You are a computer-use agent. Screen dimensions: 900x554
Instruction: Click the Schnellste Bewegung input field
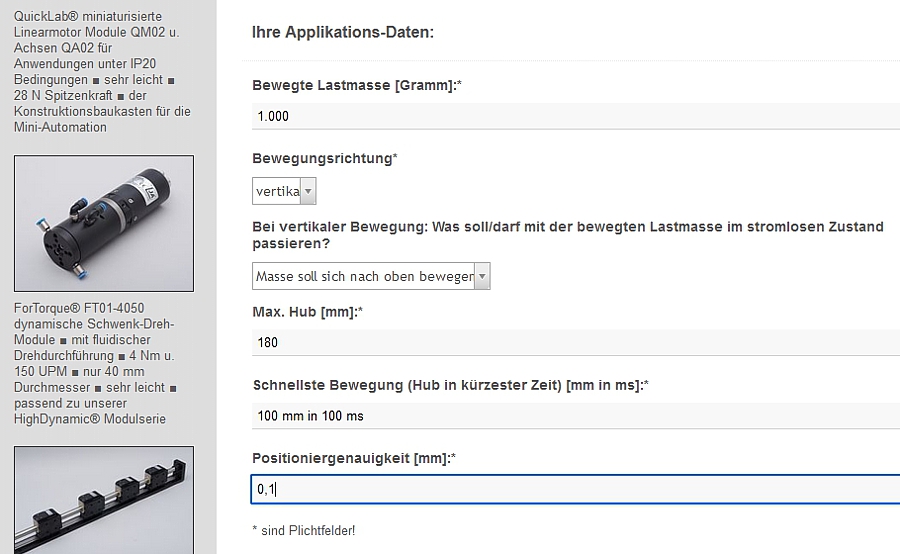point(576,416)
